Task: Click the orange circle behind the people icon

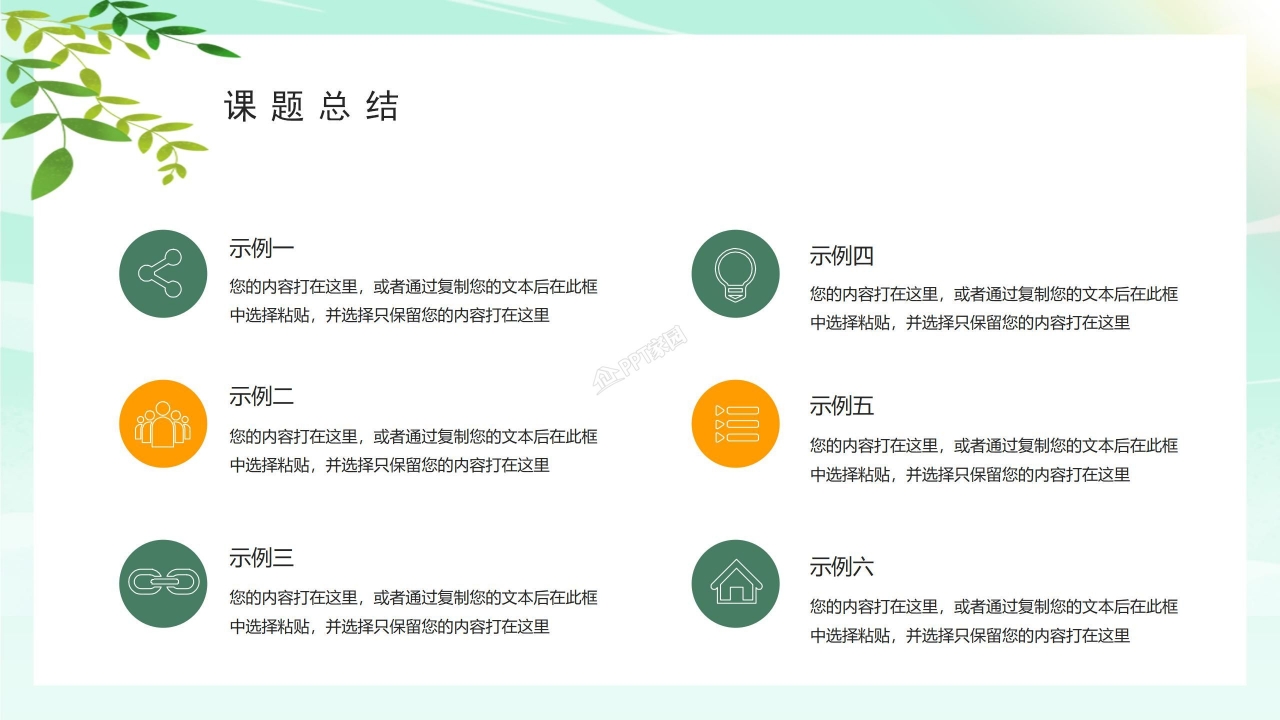Action: pyautogui.click(x=163, y=423)
